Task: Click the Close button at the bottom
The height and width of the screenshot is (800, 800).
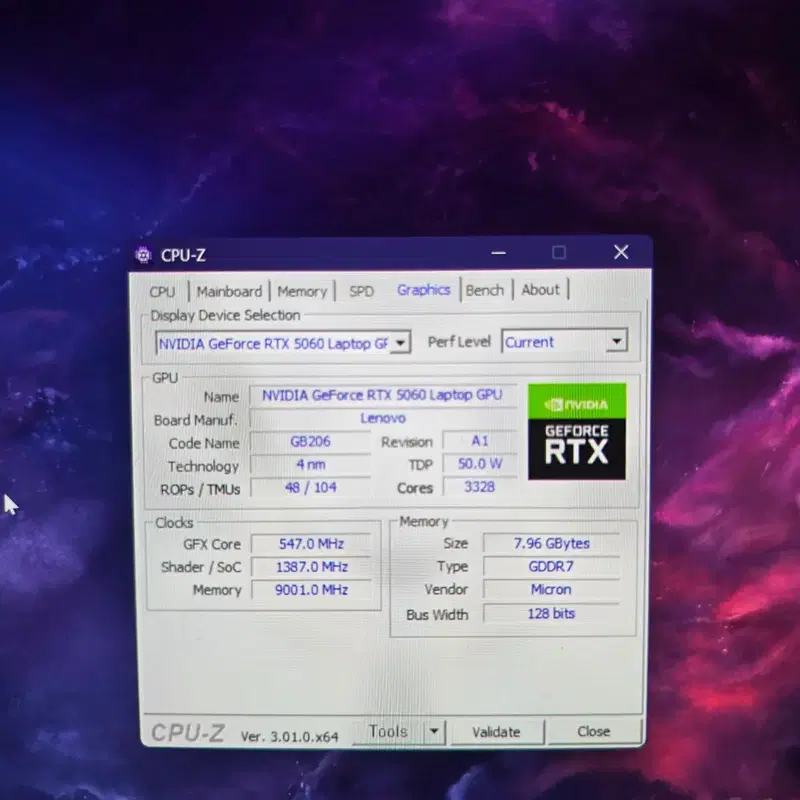Action: tap(594, 731)
